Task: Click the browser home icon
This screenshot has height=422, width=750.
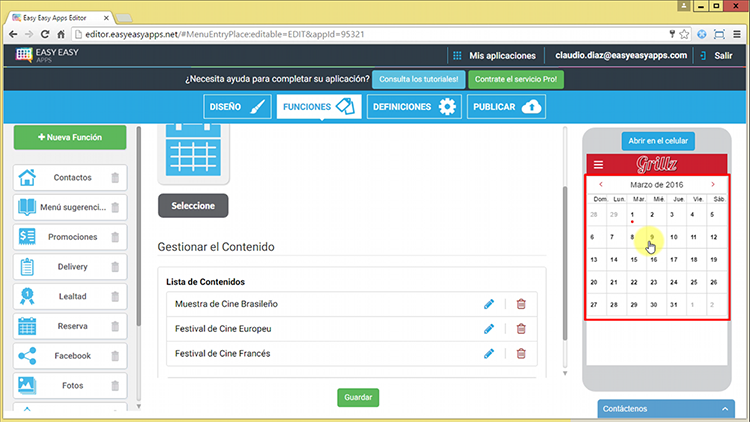Action: [61, 34]
